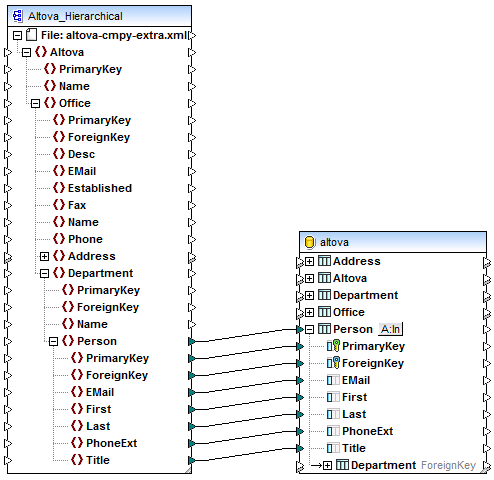Click the Person table icon in altova

tap(324, 329)
